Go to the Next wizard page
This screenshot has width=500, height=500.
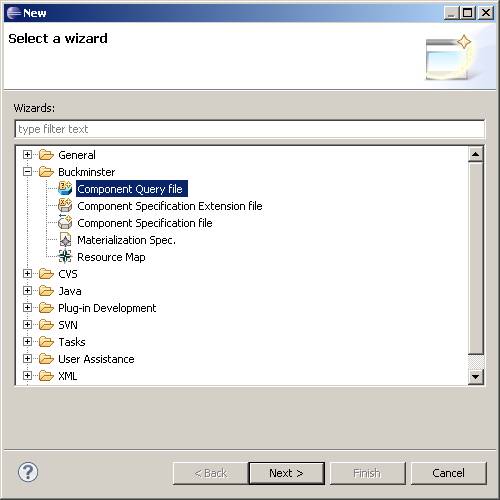[x=286, y=473]
